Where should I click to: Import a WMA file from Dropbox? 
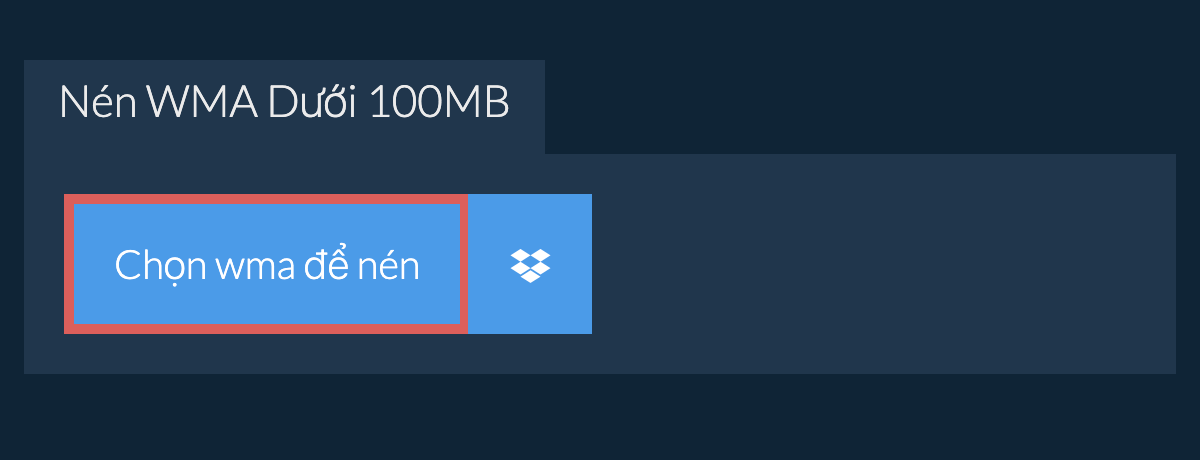pyautogui.click(x=530, y=264)
